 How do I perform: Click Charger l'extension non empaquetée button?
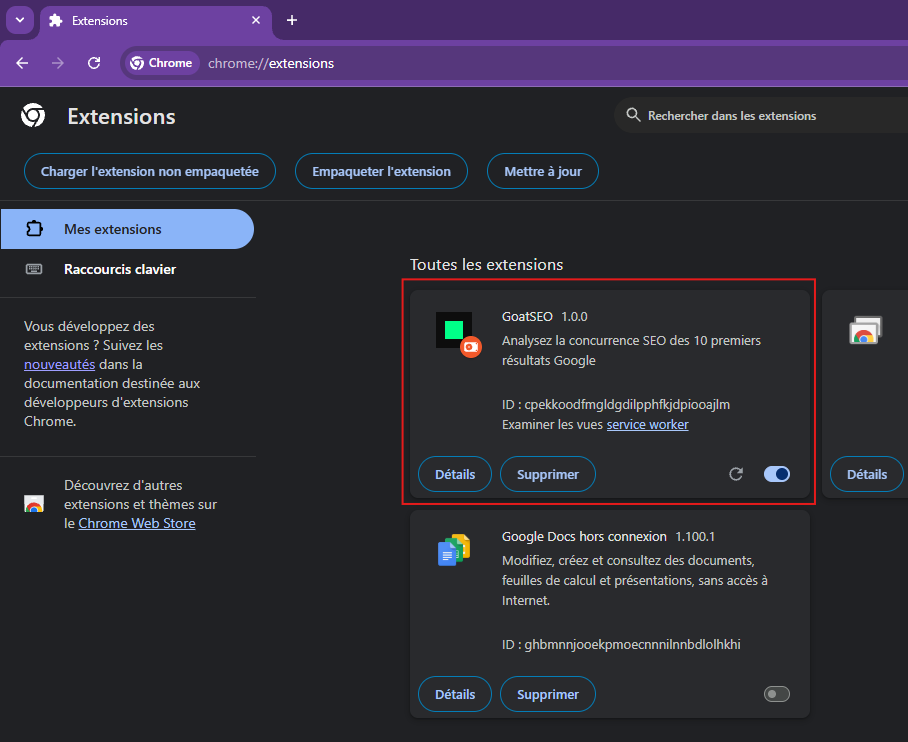pyautogui.click(x=150, y=171)
